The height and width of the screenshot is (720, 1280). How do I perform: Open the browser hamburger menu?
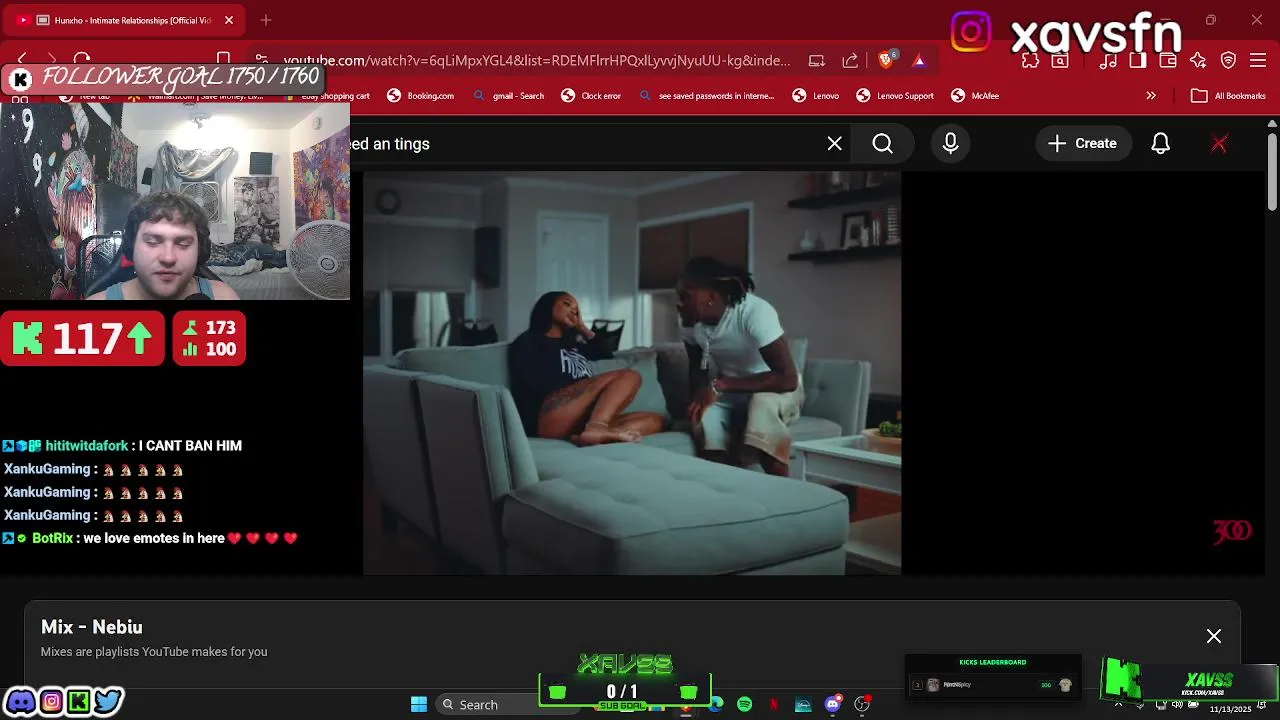(x=1259, y=60)
